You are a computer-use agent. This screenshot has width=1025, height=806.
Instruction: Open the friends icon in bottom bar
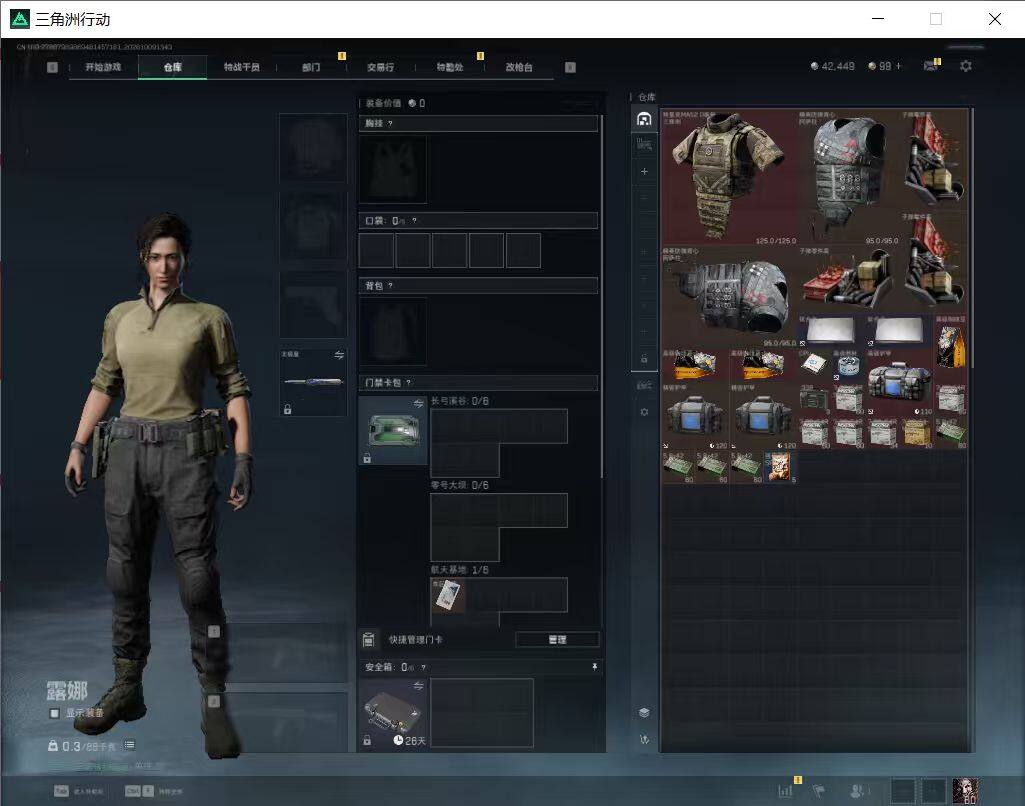pos(857,791)
